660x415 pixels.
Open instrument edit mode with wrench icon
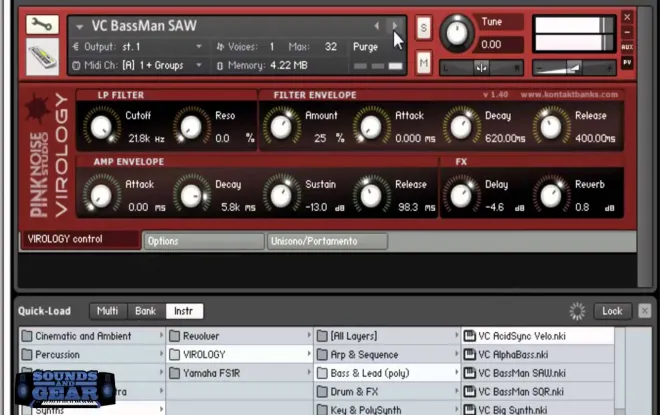click(42, 25)
